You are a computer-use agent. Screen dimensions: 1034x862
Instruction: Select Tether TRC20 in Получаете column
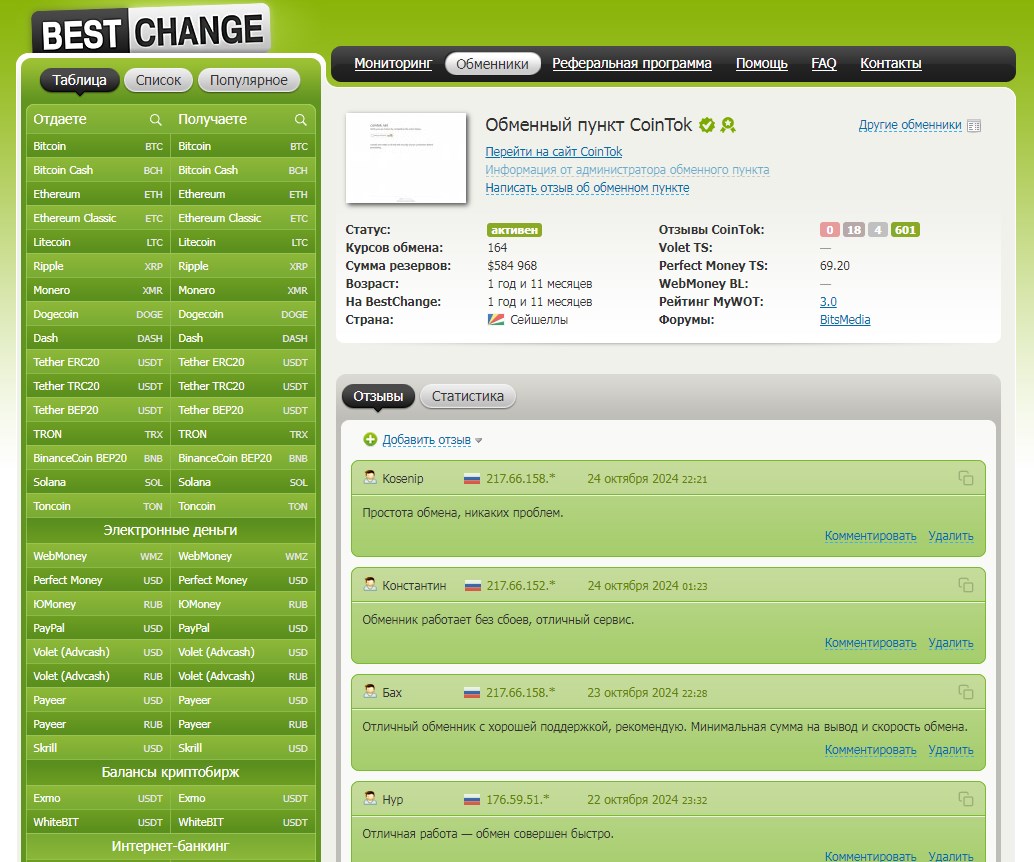tap(243, 386)
